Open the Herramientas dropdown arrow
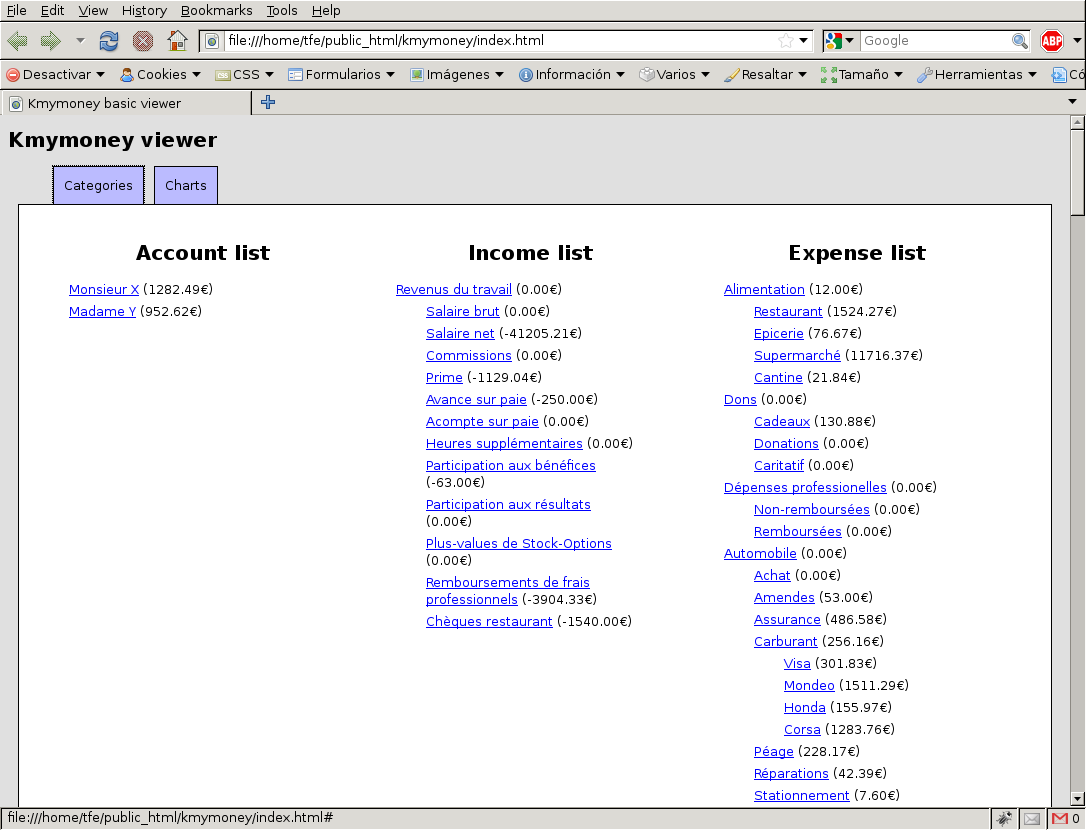Screen dimensions: 1086x830 [x=1032, y=75]
